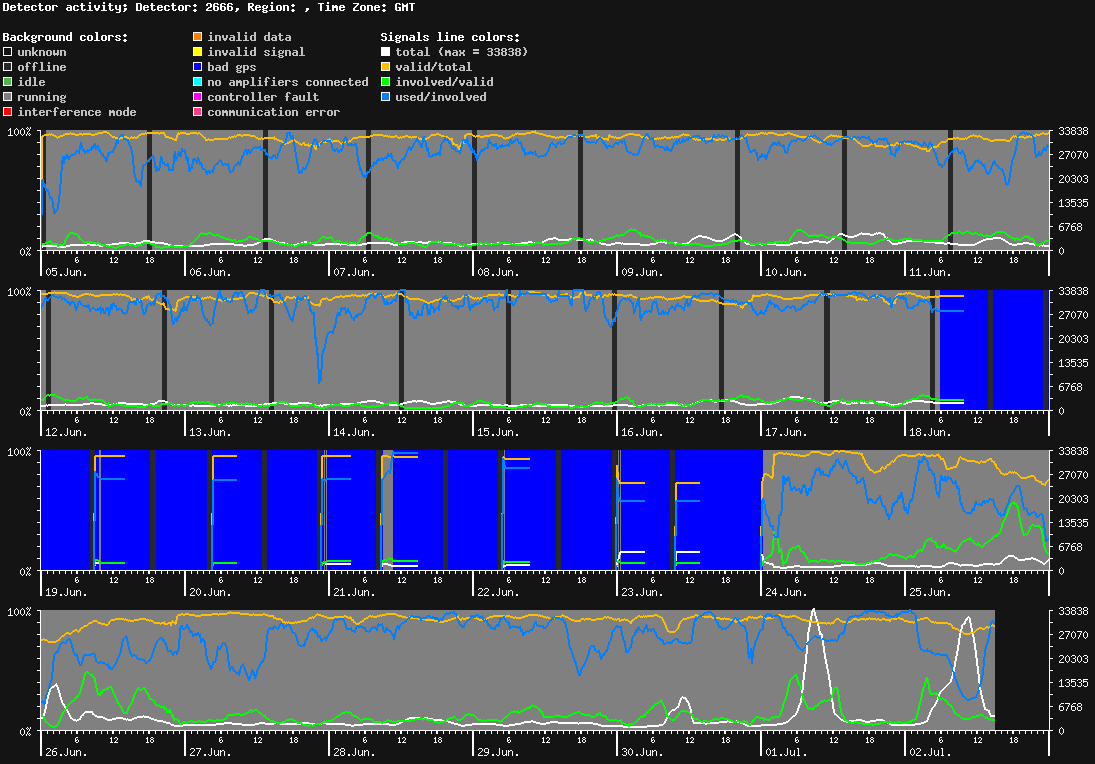Click the chart title showing Detector 2666
This screenshot has width=1095, height=764.
coord(209,7)
